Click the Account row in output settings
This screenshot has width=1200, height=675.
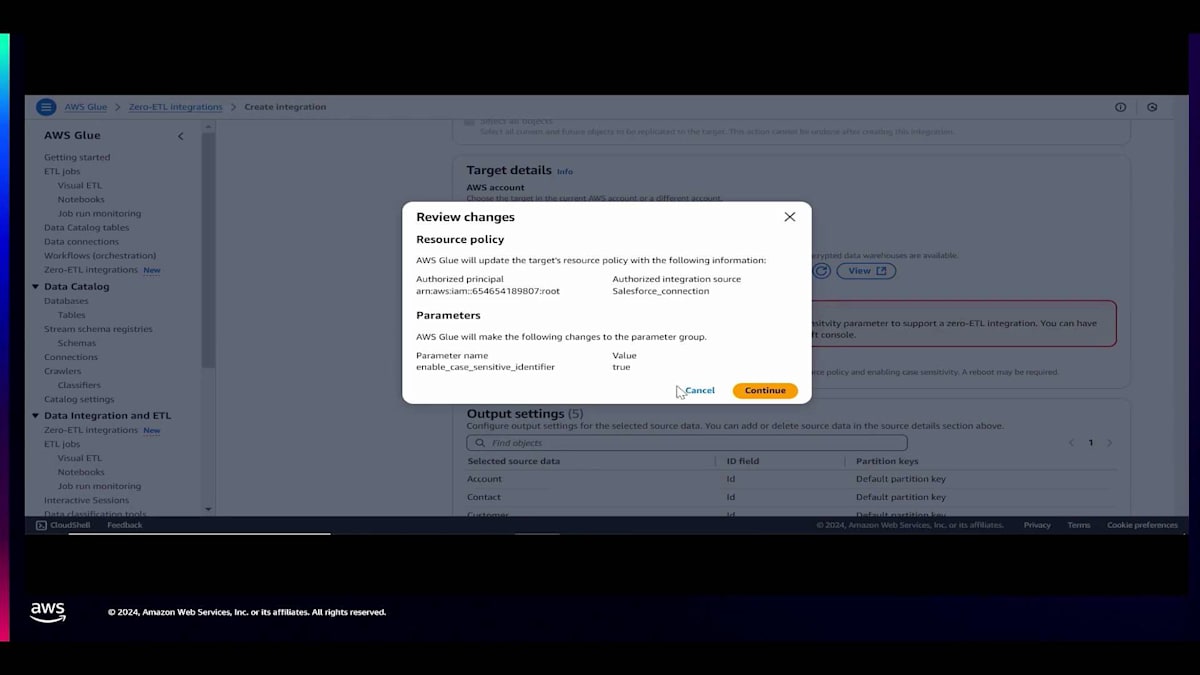(791, 479)
